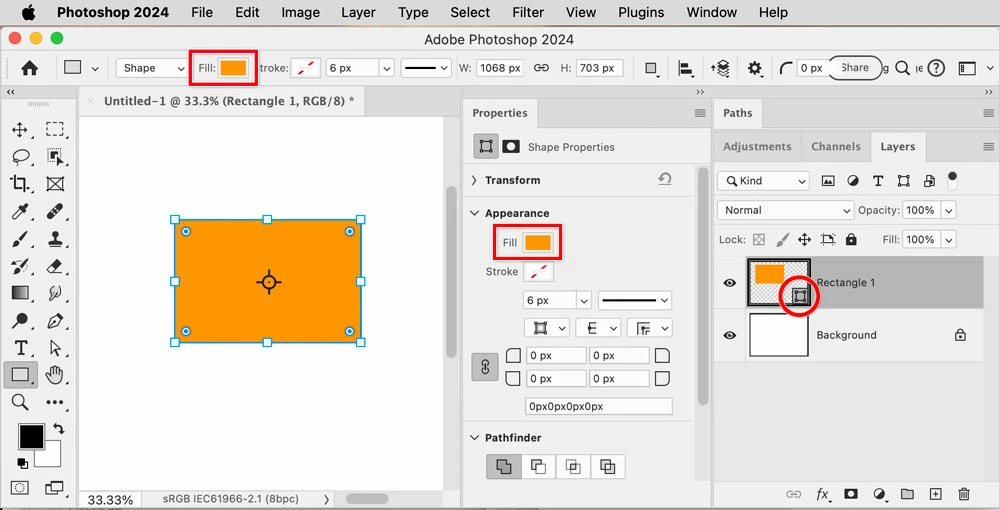Select the Spot Healing Brush tool
1000x510 pixels.
point(55,211)
